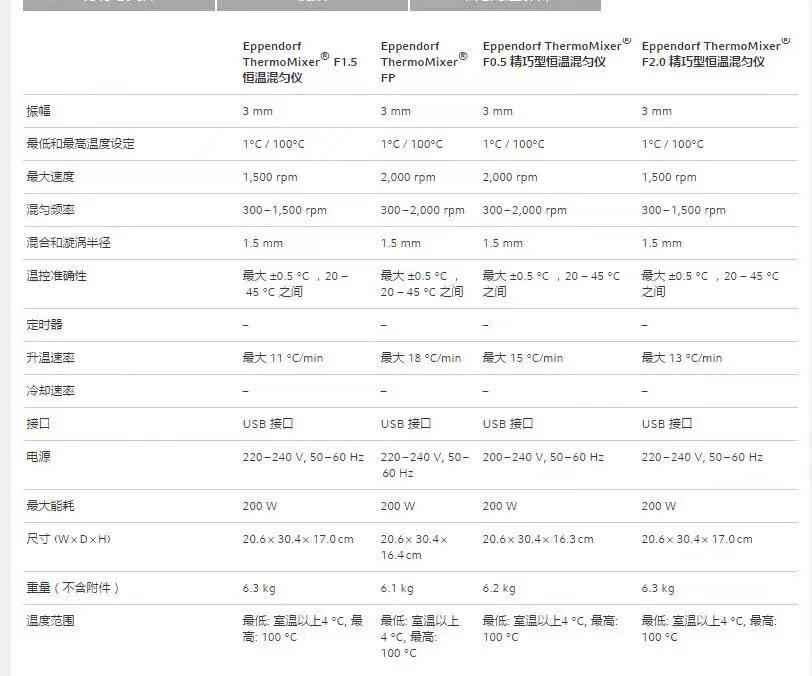The width and height of the screenshot is (812, 676).
Task: Select the 20.6×30.4×16.3 cm dimension value
Action: coord(538,539)
